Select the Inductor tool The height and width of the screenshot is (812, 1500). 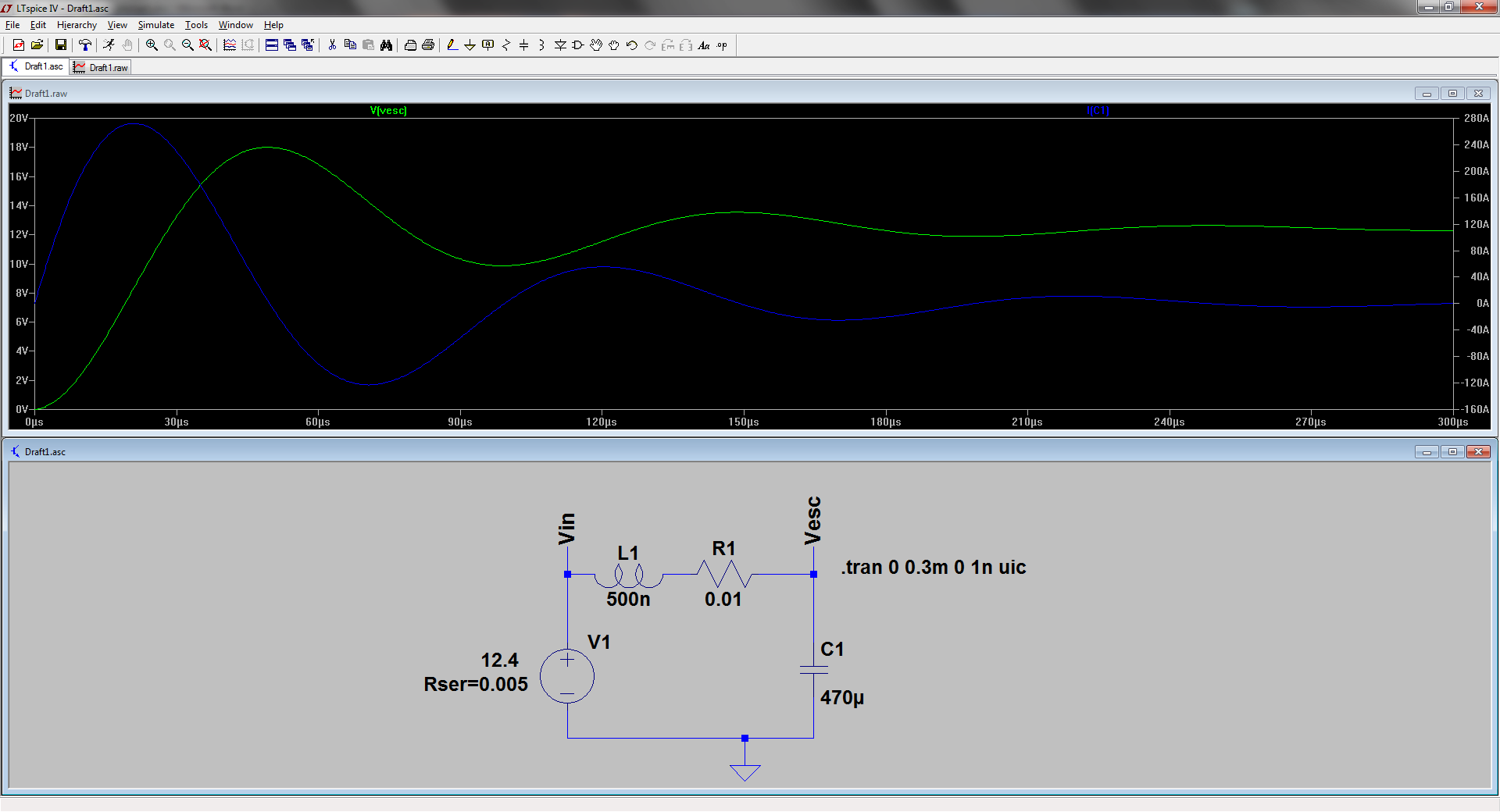tap(541, 45)
